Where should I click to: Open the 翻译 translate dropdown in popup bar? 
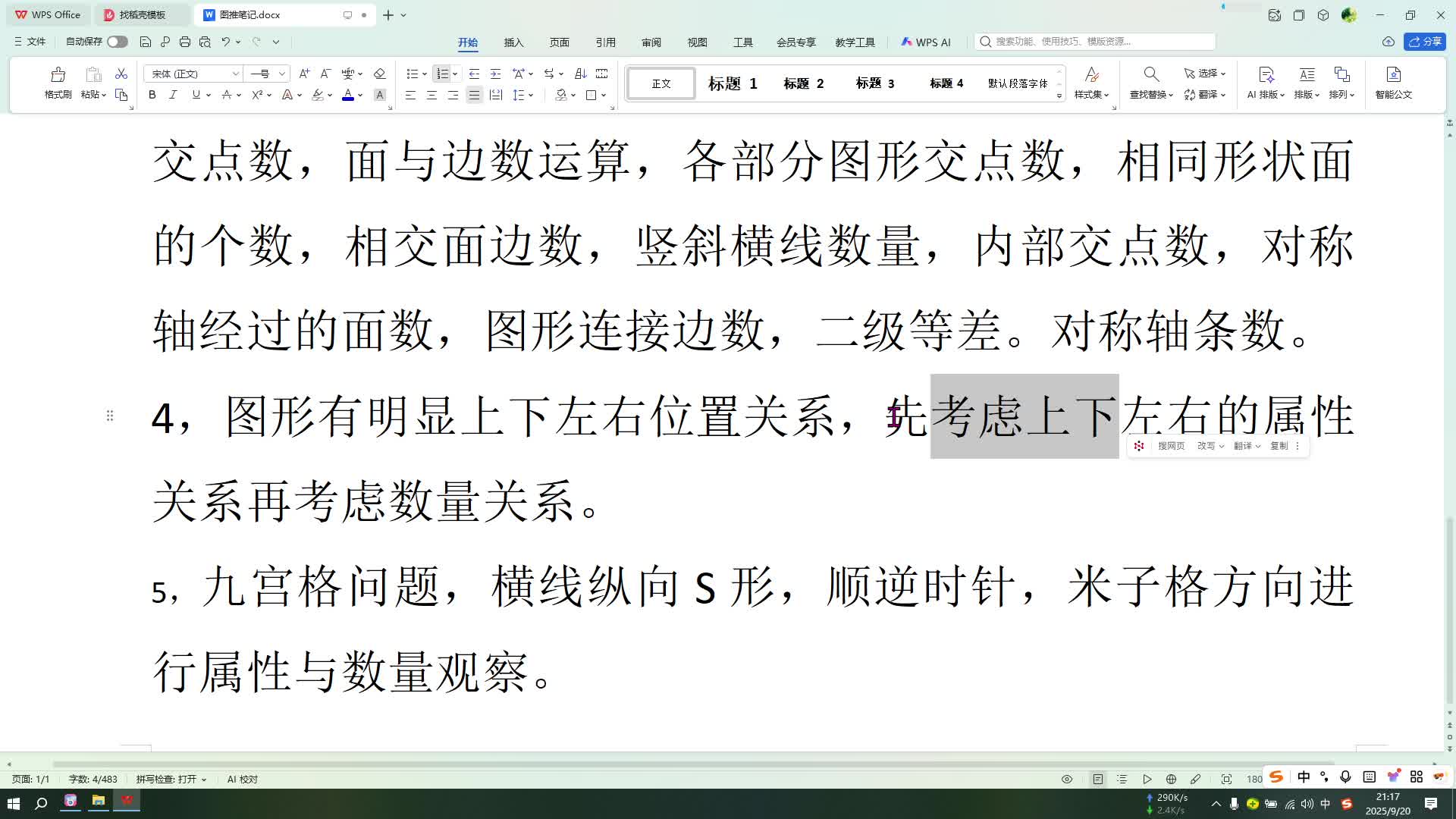pos(1246,446)
